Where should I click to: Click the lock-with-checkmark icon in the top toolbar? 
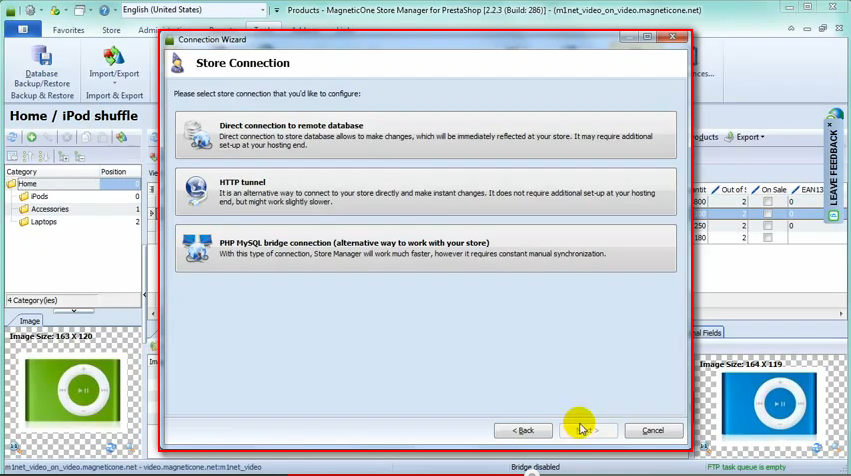tap(54, 10)
